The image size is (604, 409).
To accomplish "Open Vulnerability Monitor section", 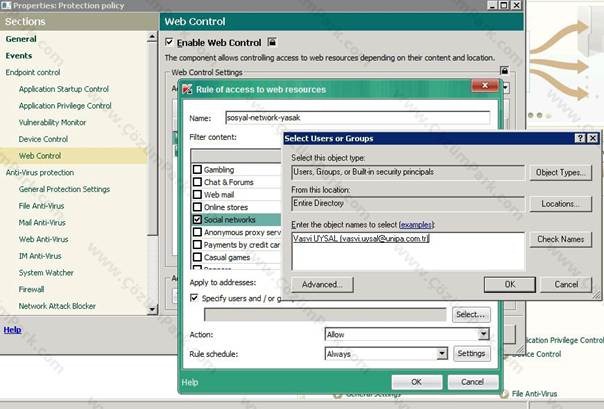I will tap(52, 122).
